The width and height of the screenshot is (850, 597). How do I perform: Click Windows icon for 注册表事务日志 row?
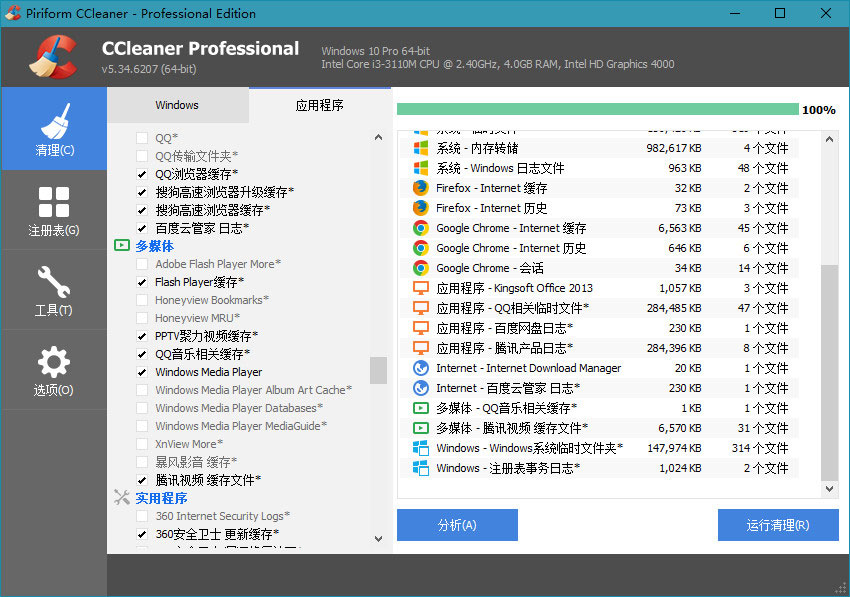(421, 468)
